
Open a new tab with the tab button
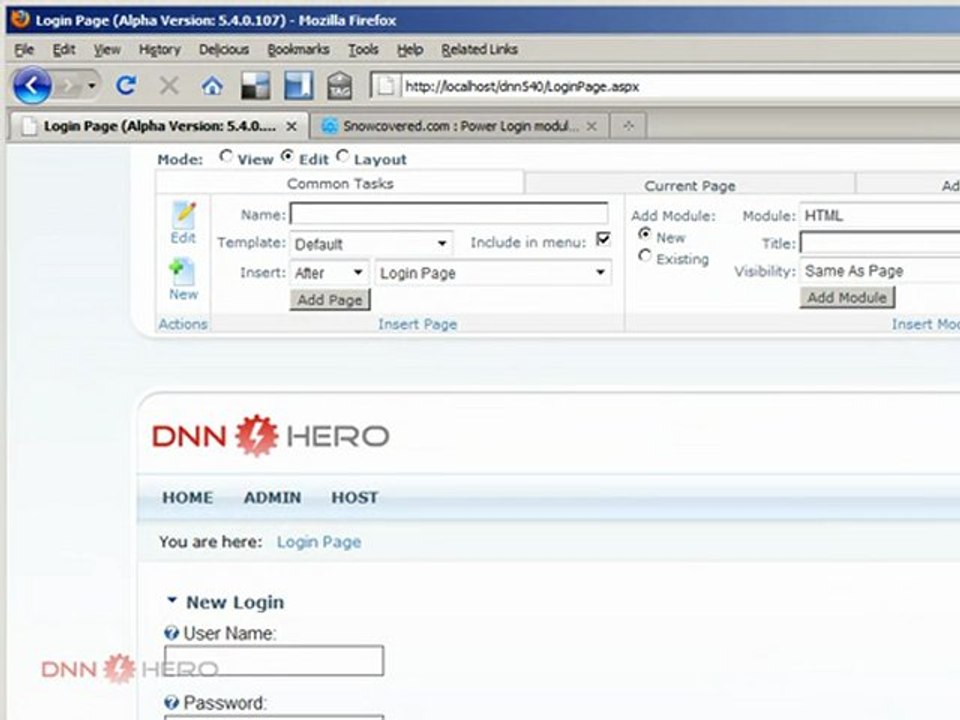click(x=628, y=126)
